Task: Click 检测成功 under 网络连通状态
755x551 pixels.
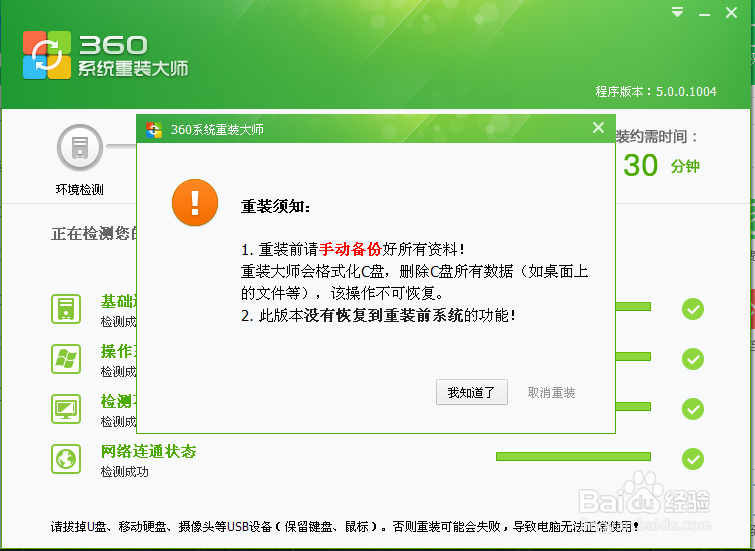Action: coord(124,472)
